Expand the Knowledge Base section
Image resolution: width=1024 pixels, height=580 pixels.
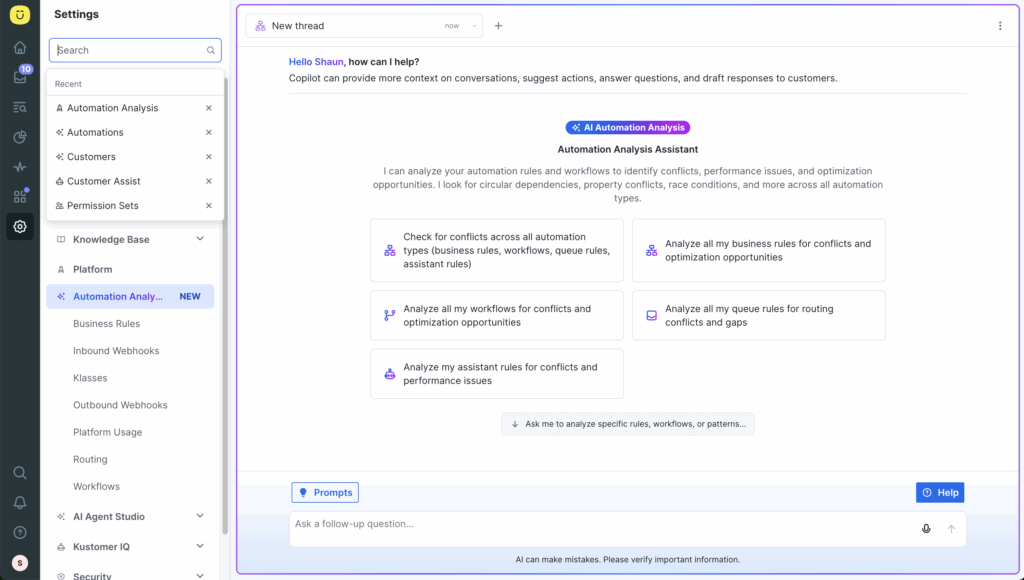(x=200, y=239)
